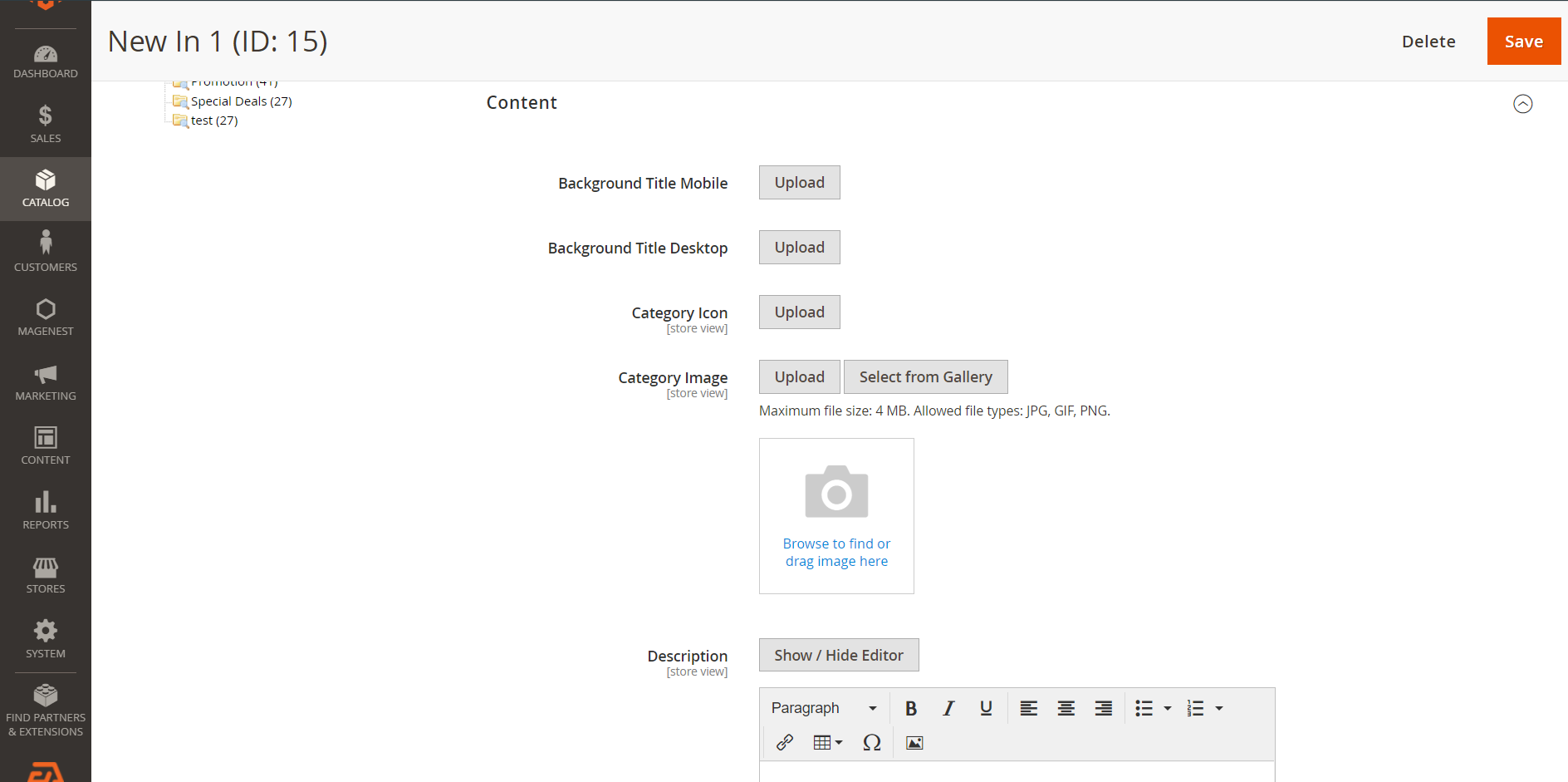Collapse the Content section
This screenshot has height=782, width=1568.
pos(1522,104)
